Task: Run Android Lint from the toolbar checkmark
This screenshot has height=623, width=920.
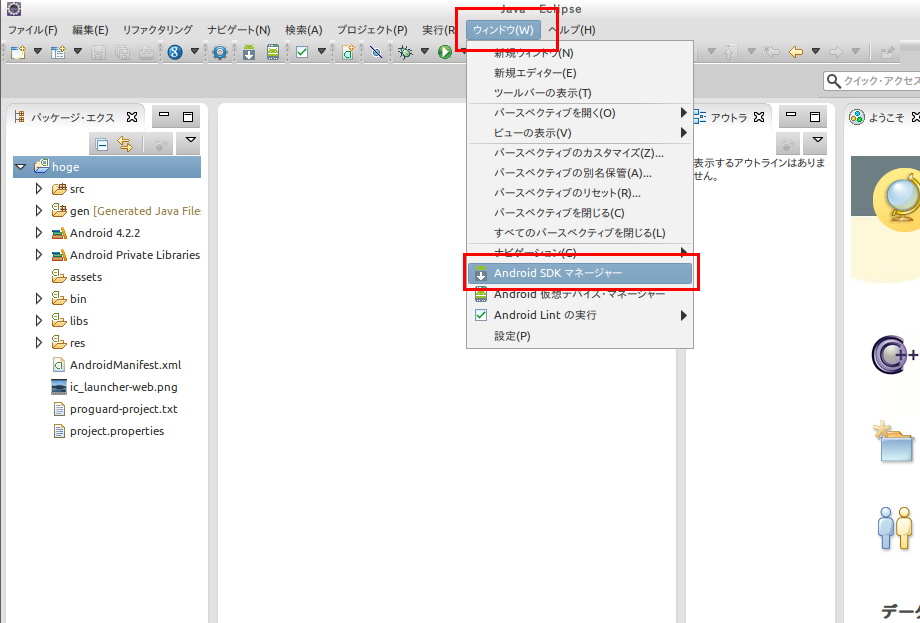Action: [302, 52]
